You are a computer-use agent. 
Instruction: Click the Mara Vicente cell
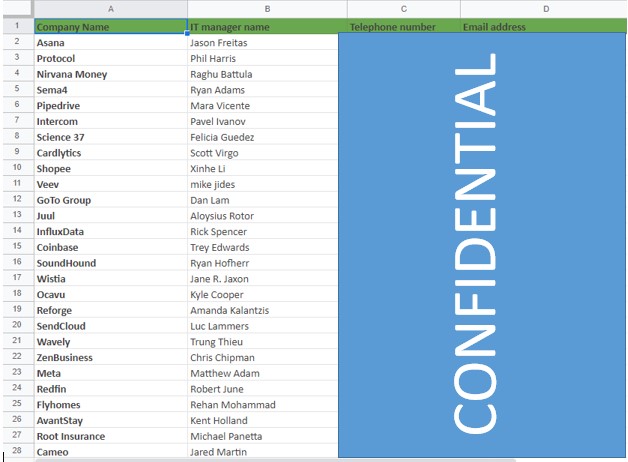click(x=263, y=105)
